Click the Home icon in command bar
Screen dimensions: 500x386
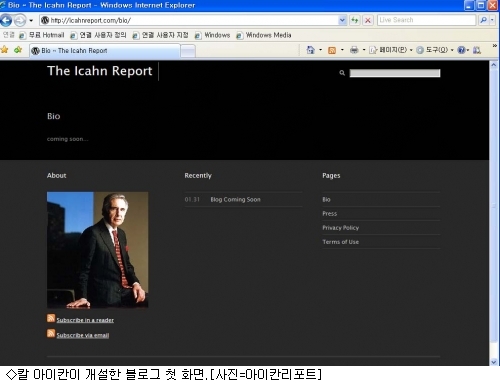[x=310, y=50]
